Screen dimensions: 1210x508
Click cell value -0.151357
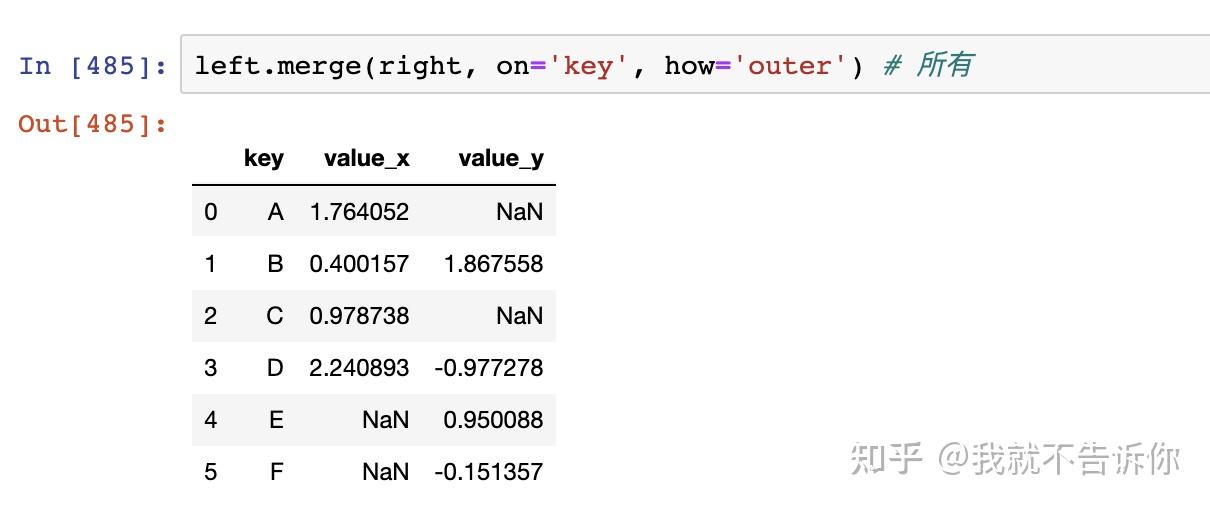pos(489,472)
